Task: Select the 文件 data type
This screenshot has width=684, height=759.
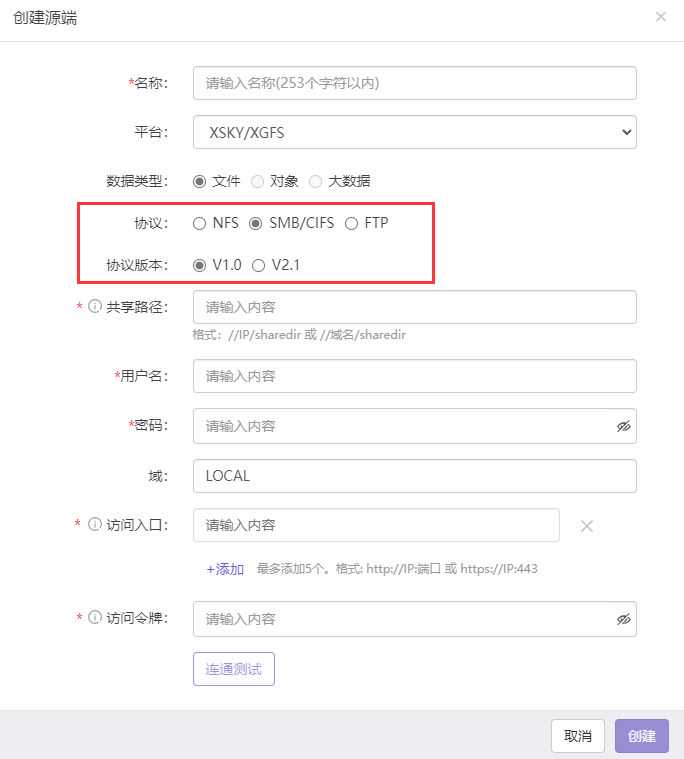Action: (200, 181)
